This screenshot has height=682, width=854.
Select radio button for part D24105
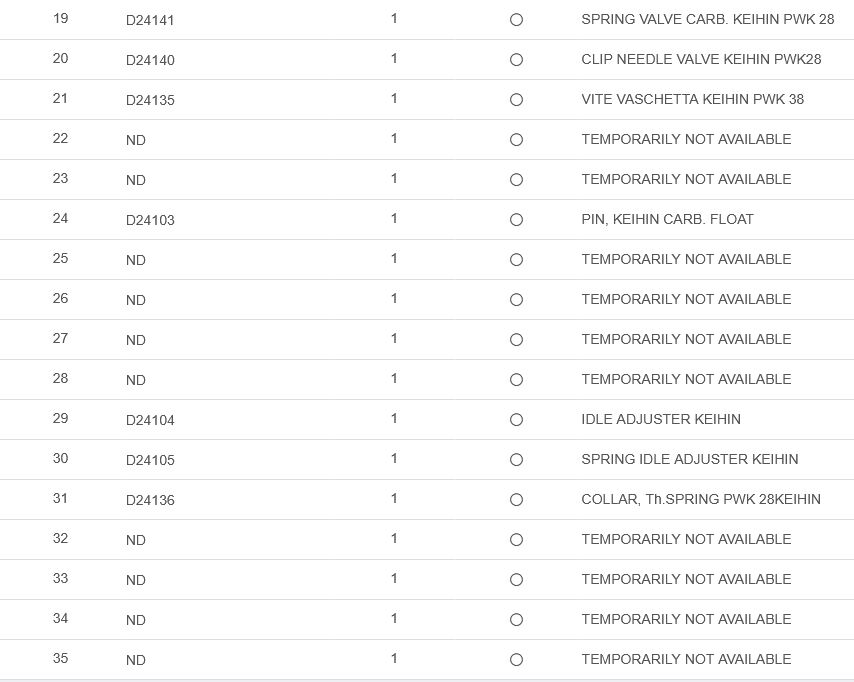pyautogui.click(x=516, y=460)
